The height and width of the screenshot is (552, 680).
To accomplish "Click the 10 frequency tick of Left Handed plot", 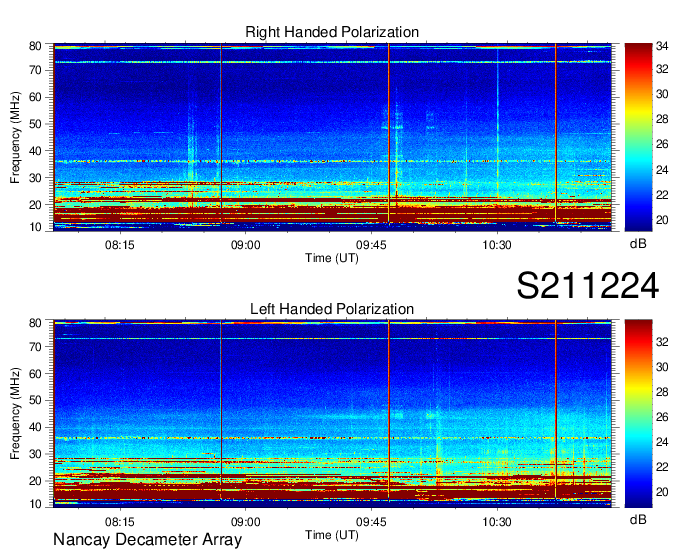I will pos(35,504).
